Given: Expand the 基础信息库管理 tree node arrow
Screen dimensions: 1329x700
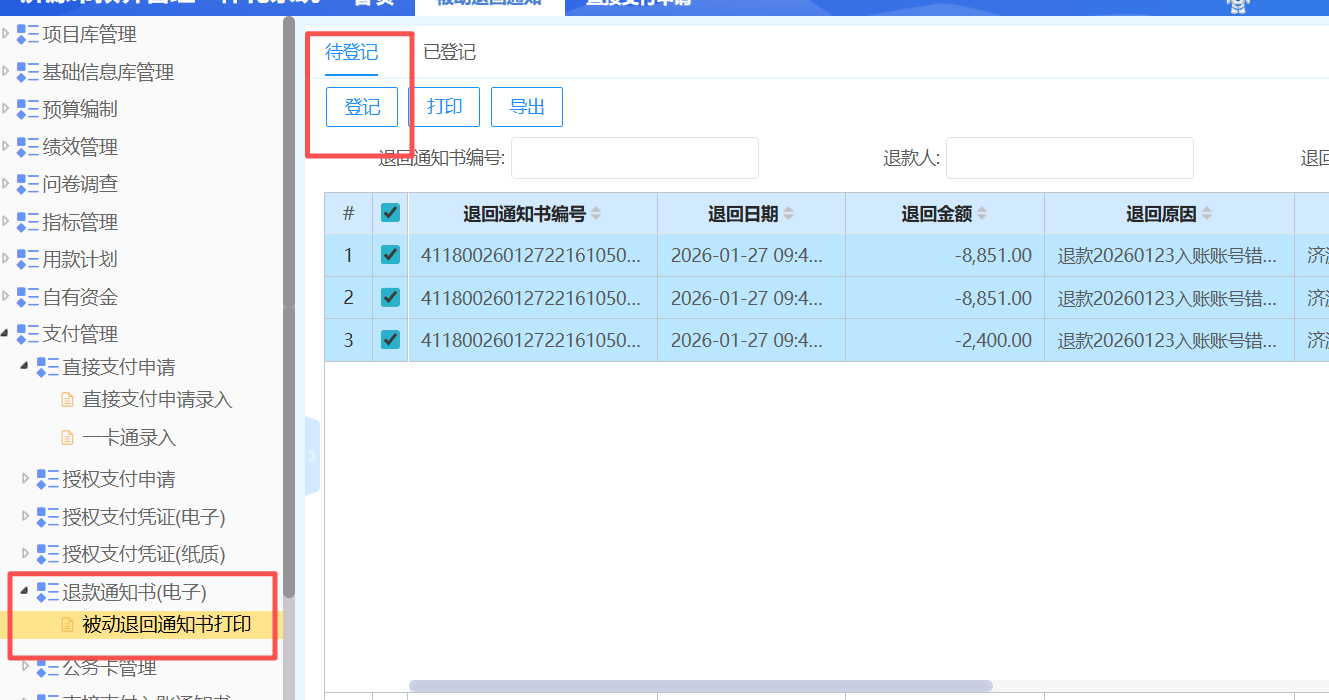Looking at the screenshot, I should pyautogui.click(x=6, y=72).
